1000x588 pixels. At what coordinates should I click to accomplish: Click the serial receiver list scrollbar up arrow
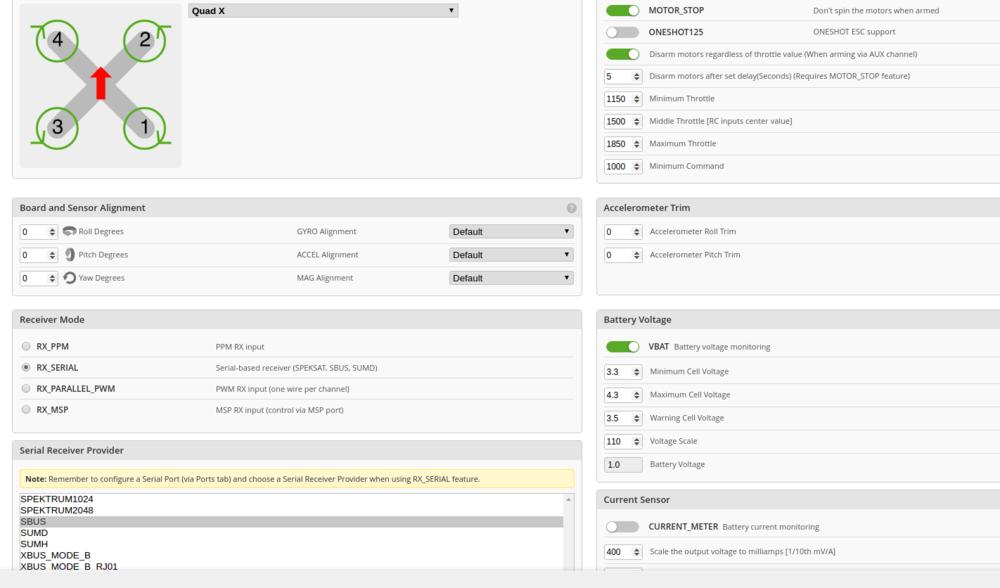point(568,500)
